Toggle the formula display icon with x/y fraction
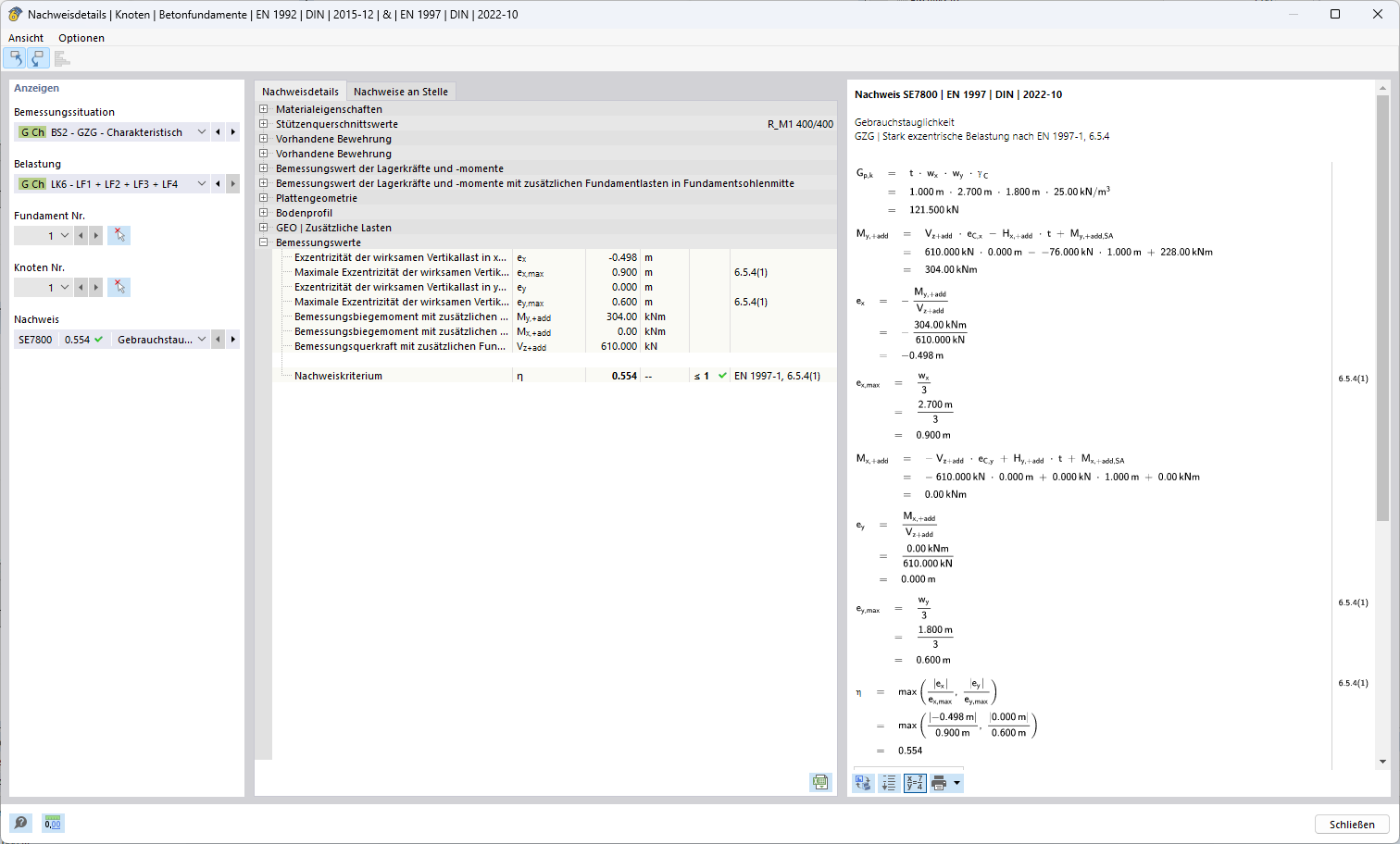The image size is (1400, 844). [x=915, y=784]
